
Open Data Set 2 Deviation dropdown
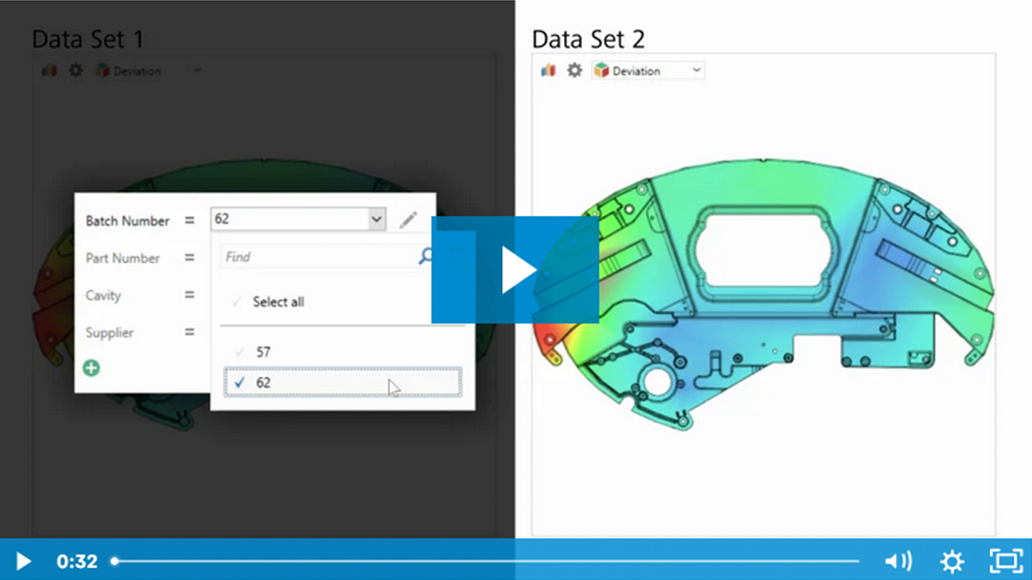(x=696, y=71)
